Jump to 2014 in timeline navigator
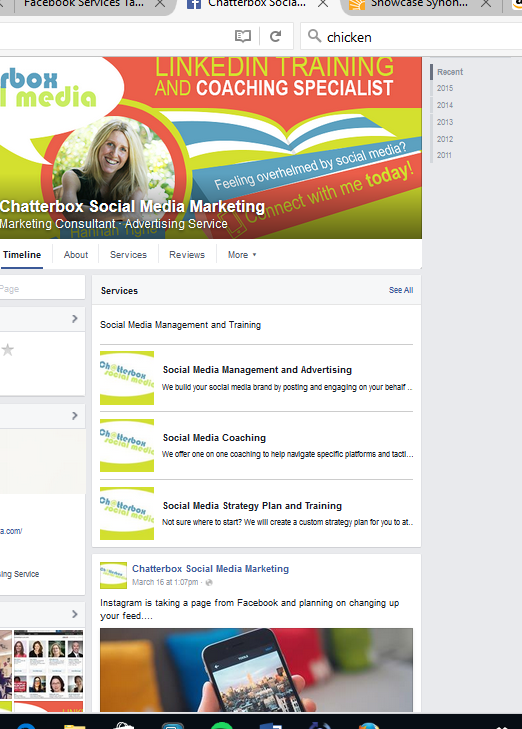Viewport: 522px width, 729px height. (x=445, y=105)
